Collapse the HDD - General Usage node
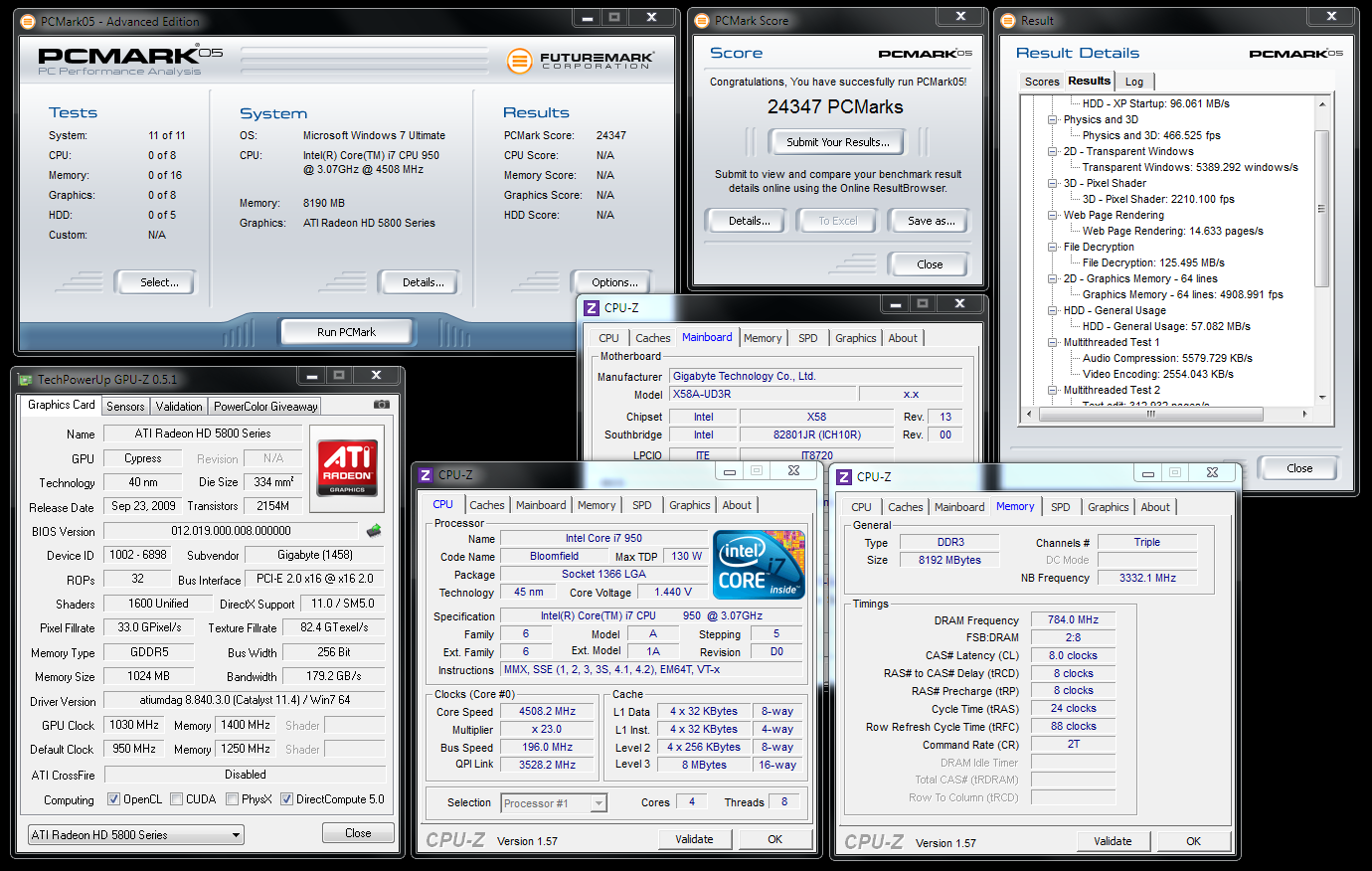Image resolution: width=1372 pixels, height=871 pixels. [x=1053, y=310]
